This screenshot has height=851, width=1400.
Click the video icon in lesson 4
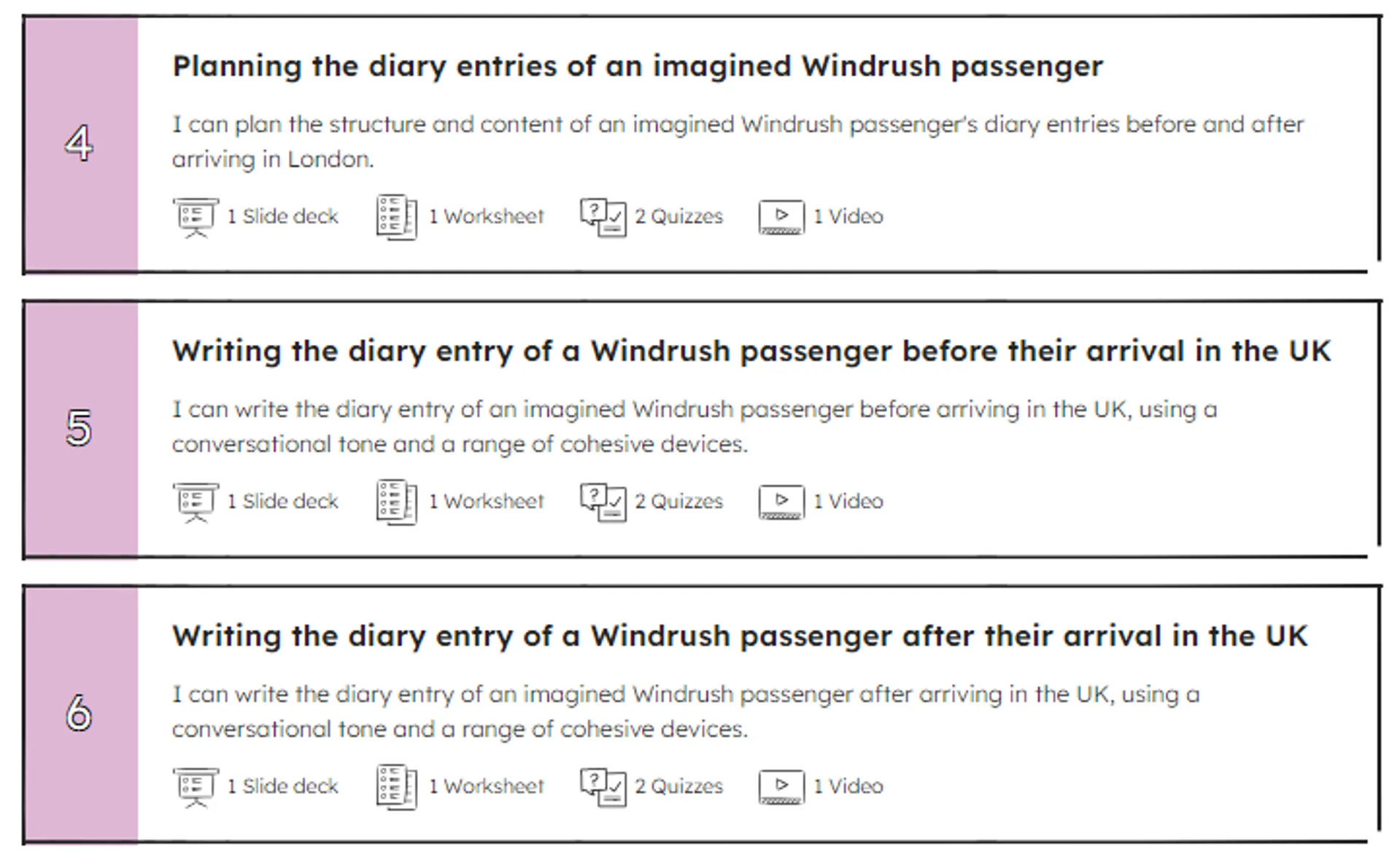coord(781,217)
